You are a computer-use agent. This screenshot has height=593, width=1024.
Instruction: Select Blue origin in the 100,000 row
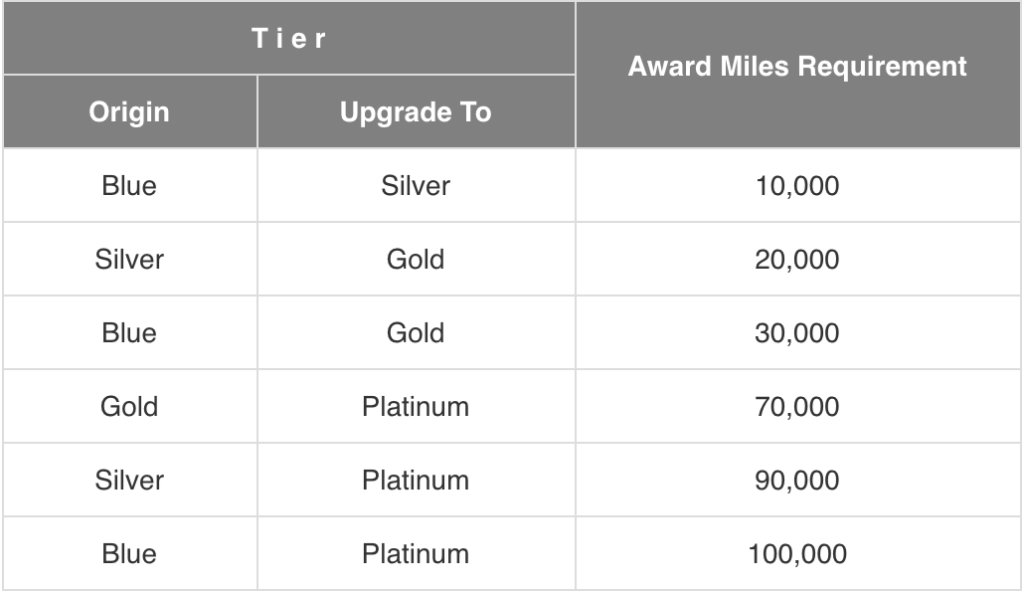pyautogui.click(x=129, y=554)
